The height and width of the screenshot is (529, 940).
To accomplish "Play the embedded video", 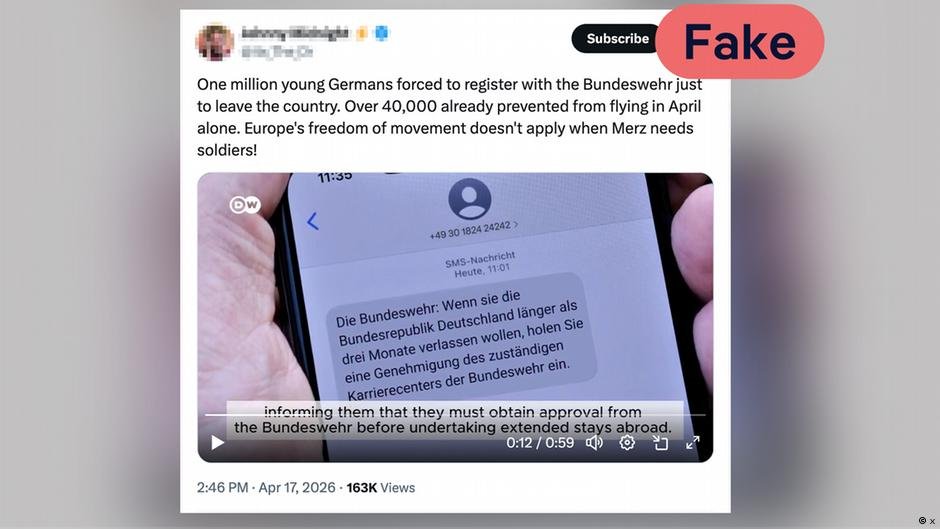I will point(218,443).
